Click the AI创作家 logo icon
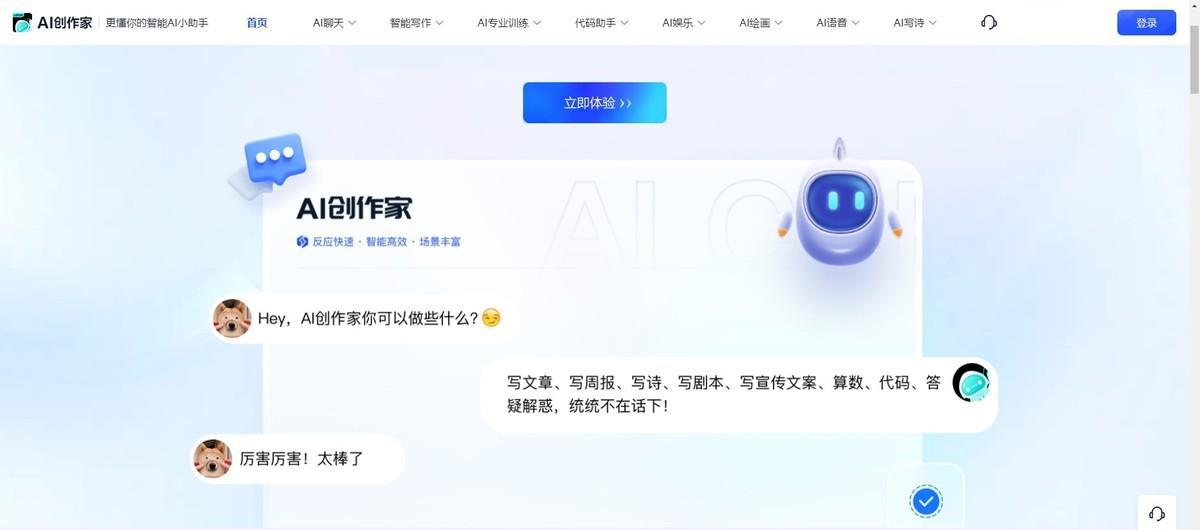The image size is (1200, 530). pos(22,22)
